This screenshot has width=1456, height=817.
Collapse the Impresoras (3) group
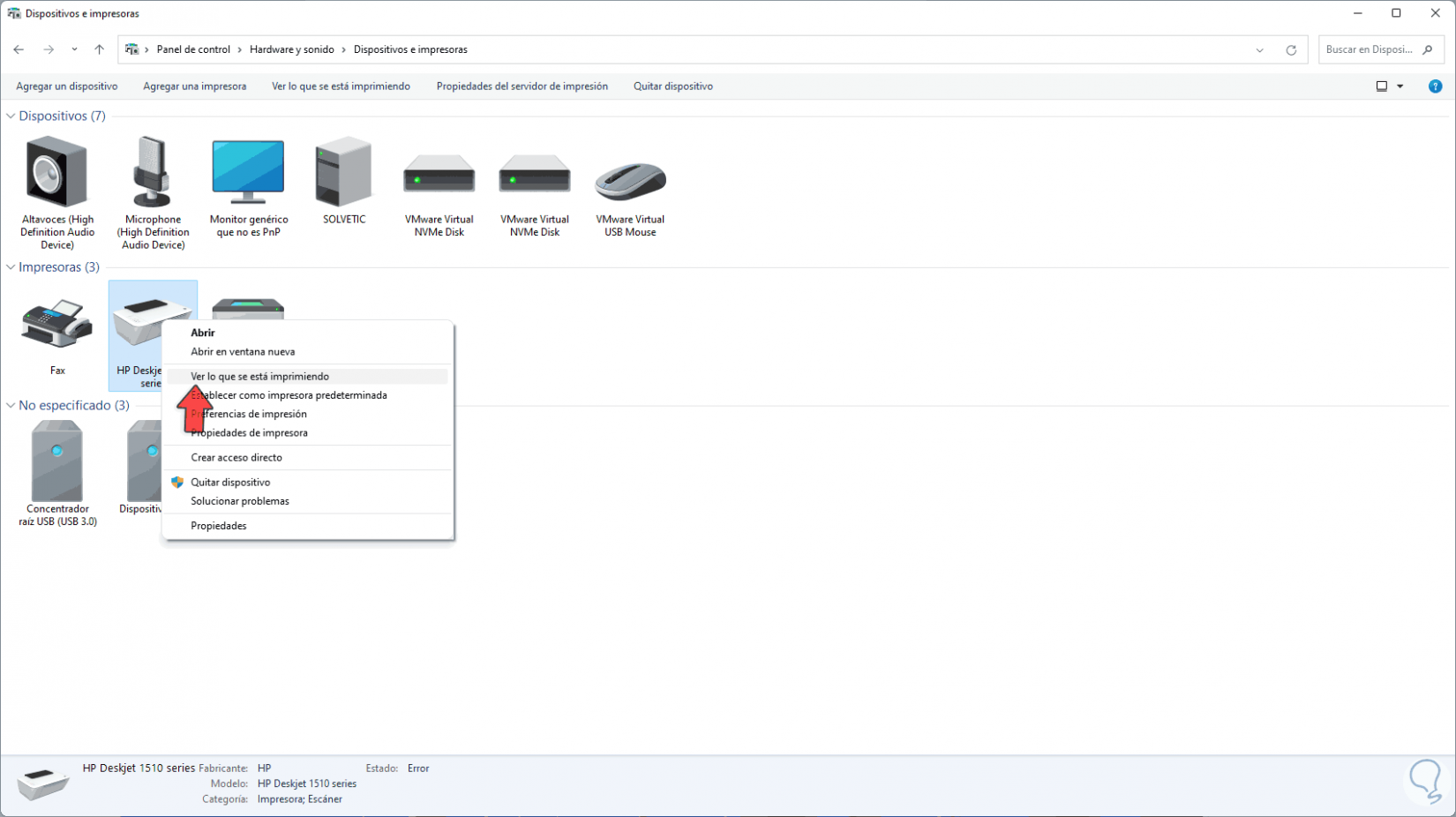click(11, 267)
